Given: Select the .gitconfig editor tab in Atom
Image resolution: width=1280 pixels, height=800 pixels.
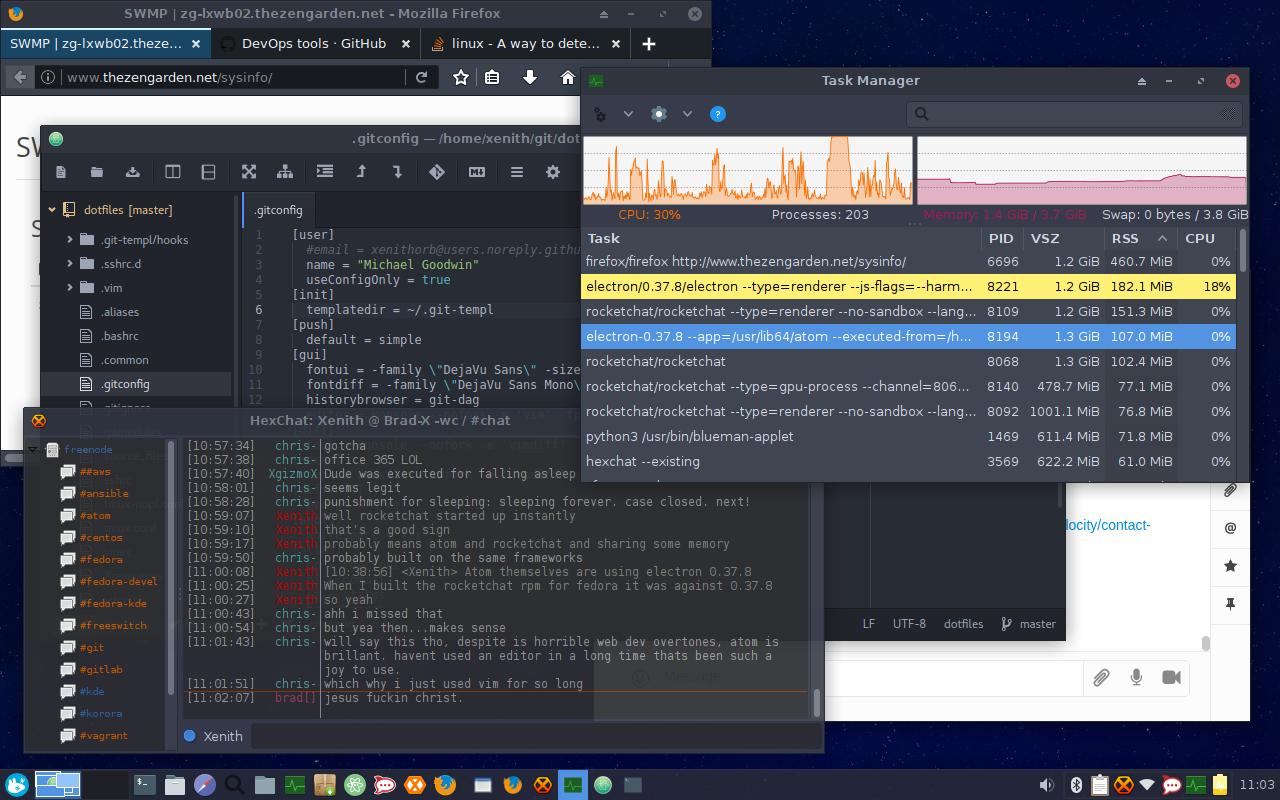Looking at the screenshot, I should tap(278, 210).
